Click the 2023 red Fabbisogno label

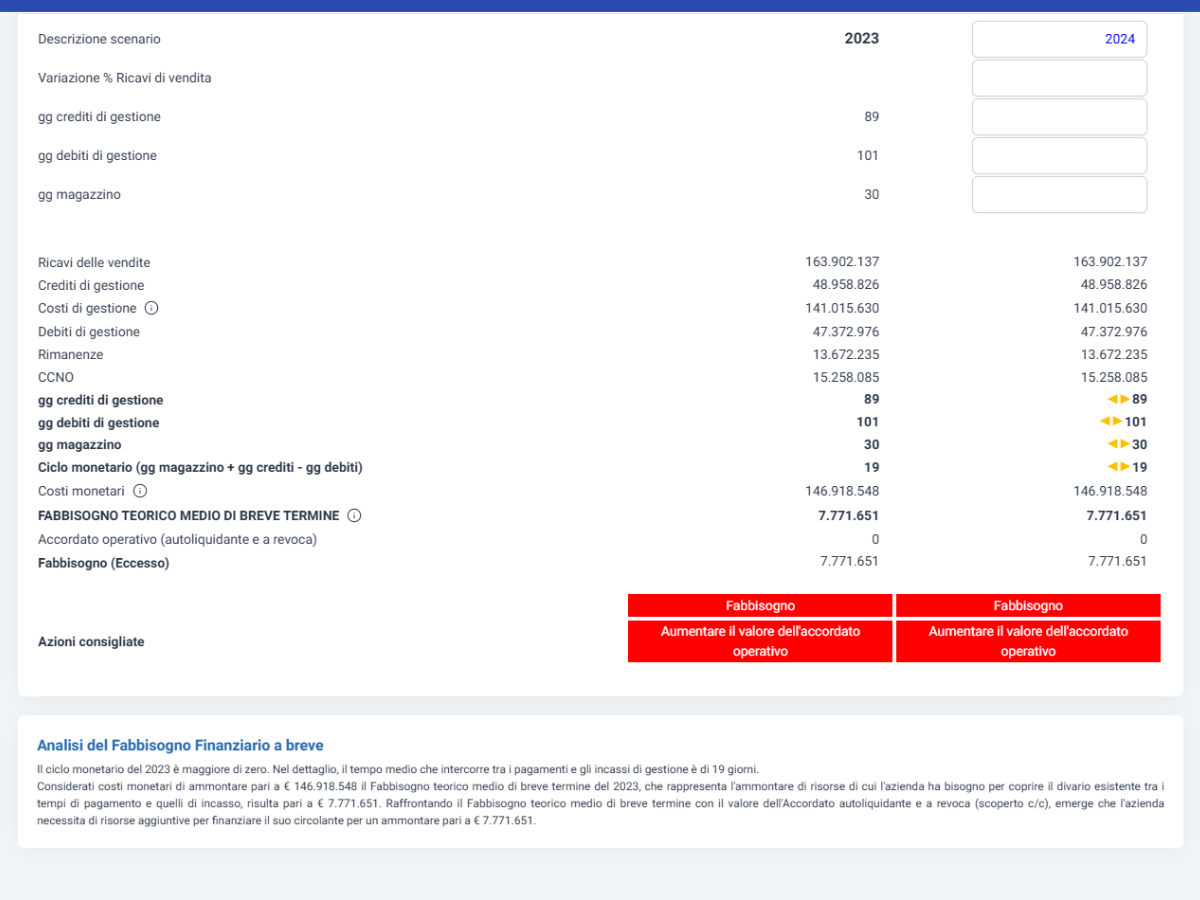pyautogui.click(x=760, y=606)
